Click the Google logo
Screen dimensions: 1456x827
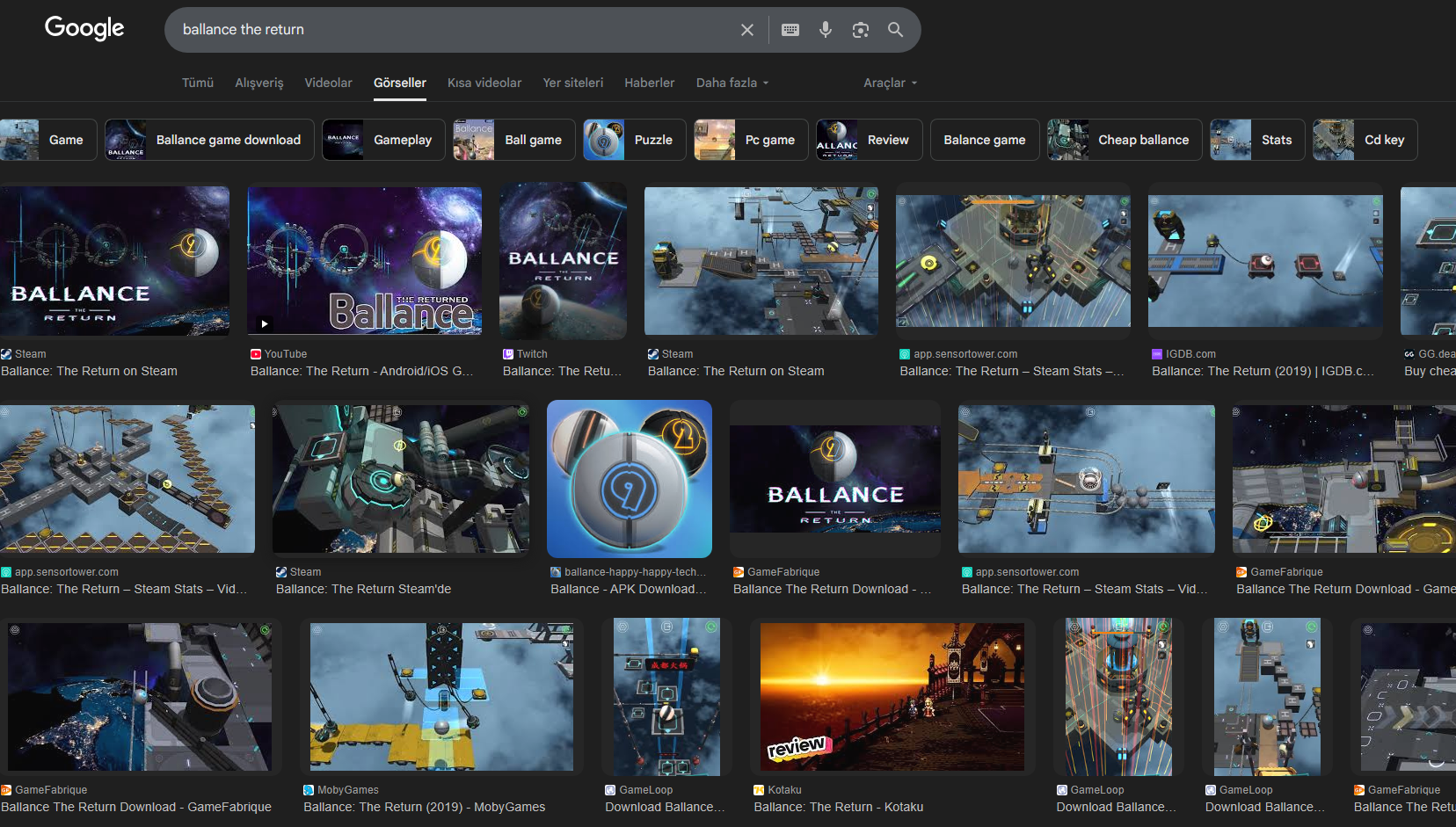[x=84, y=28]
